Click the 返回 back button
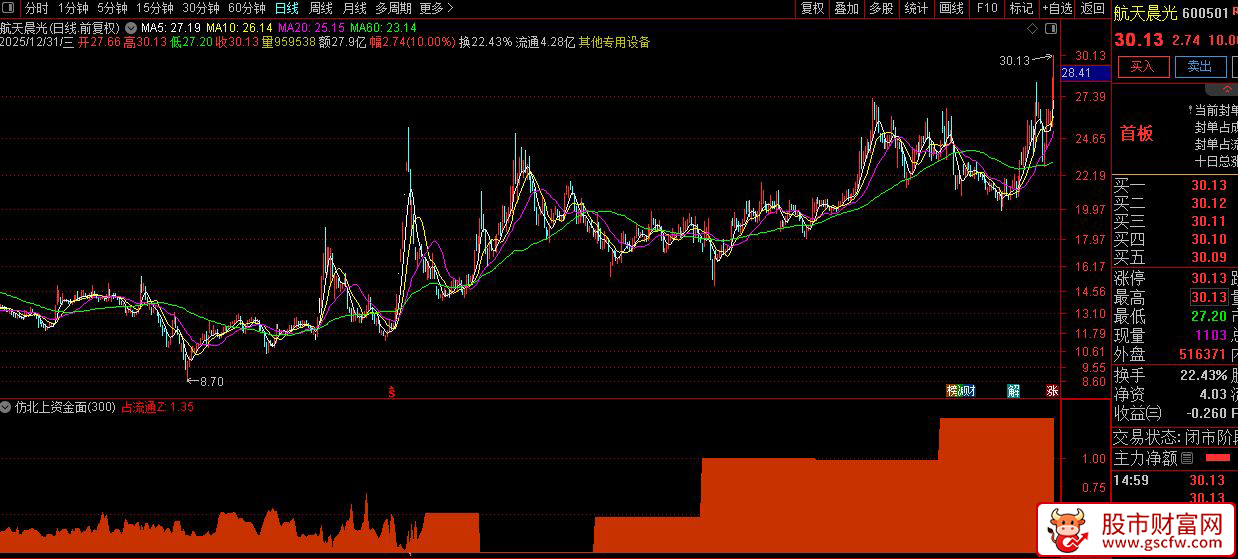The width and height of the screenshot is (1238, 559). click(x=1092, y=8)
